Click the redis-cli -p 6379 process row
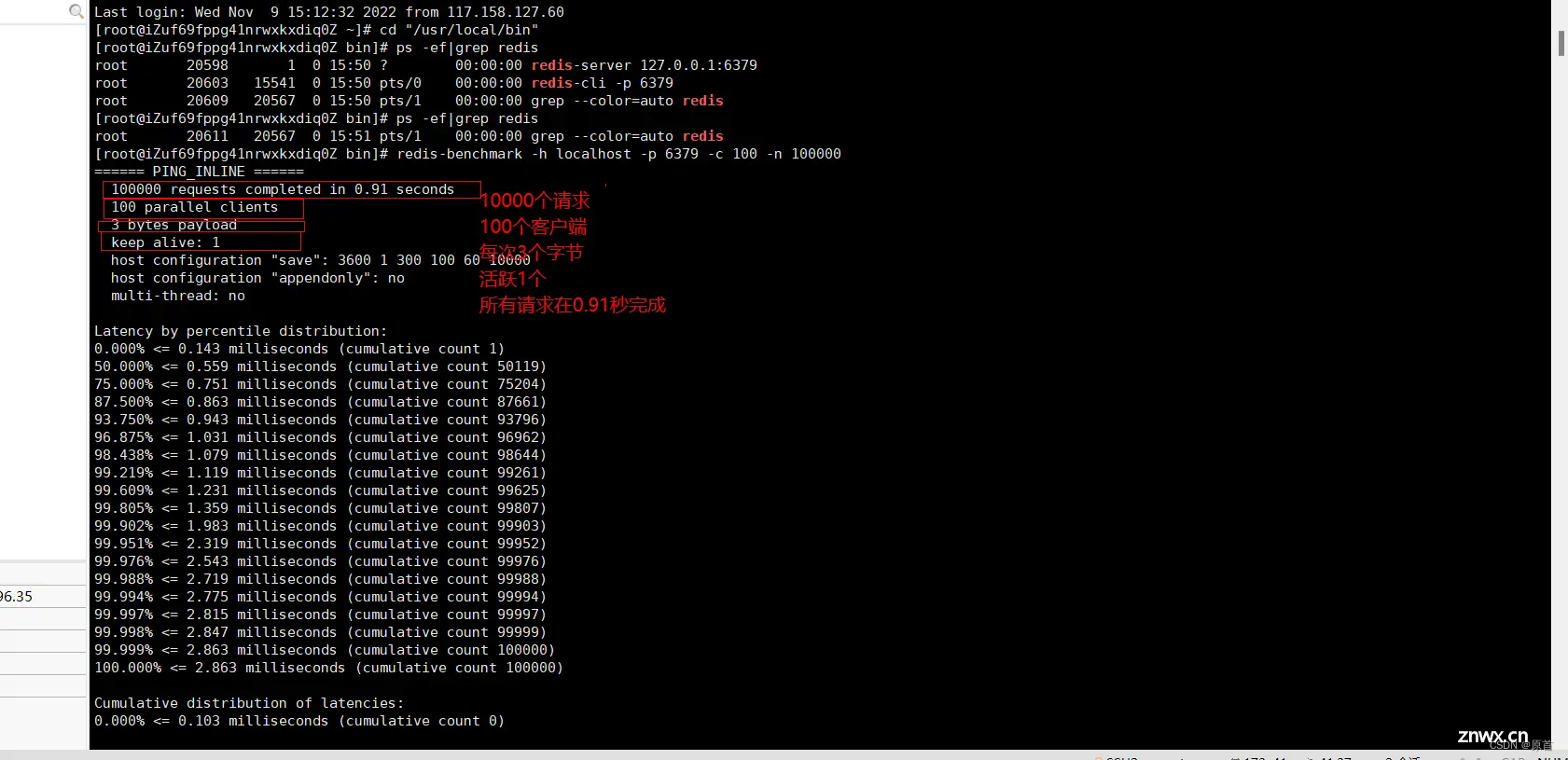This screenshot has height=760, width=1568. pos(384,83)
